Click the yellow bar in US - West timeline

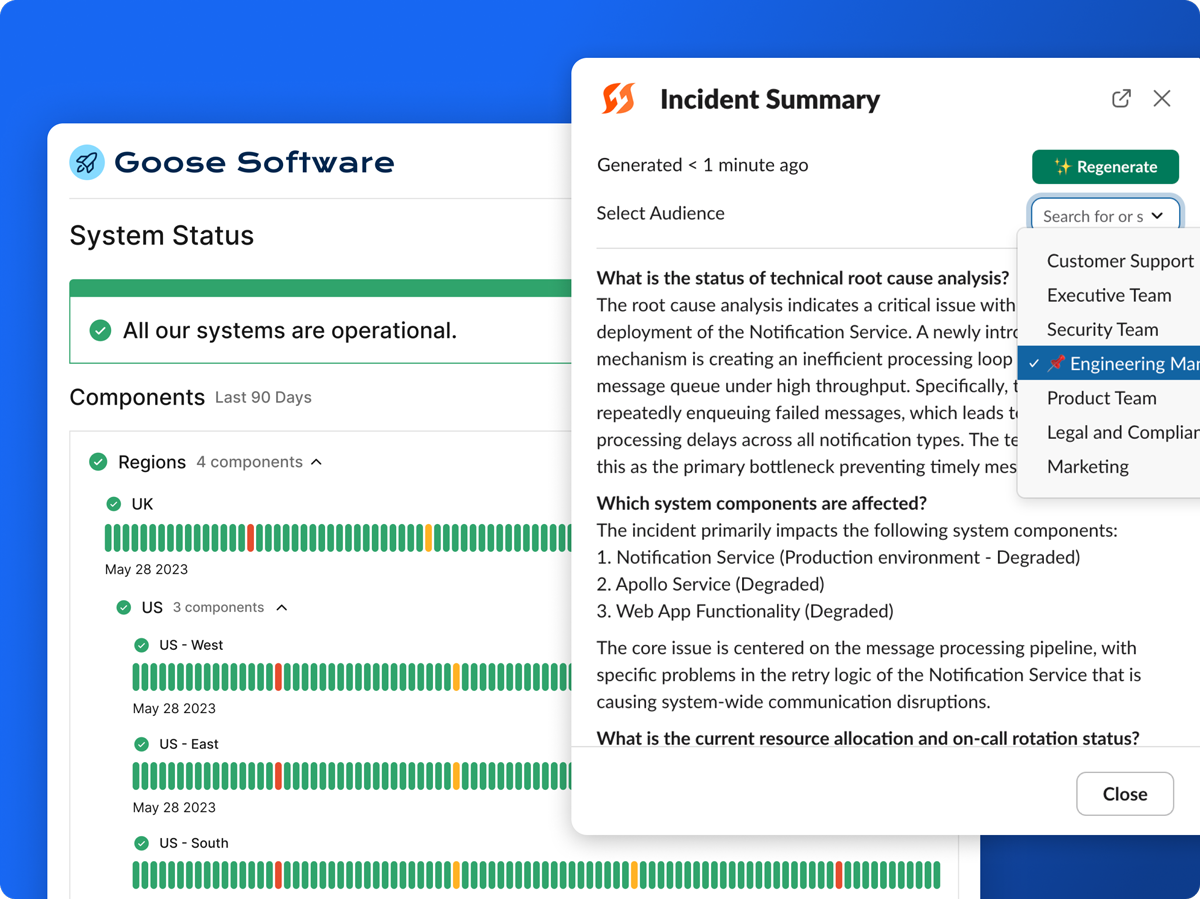coord(457,677)
